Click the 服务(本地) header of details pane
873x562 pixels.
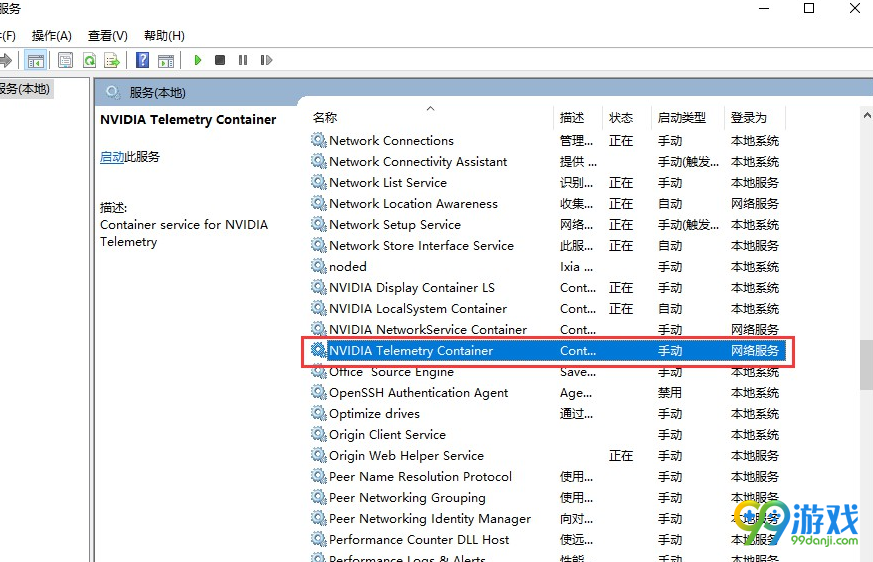158,92
